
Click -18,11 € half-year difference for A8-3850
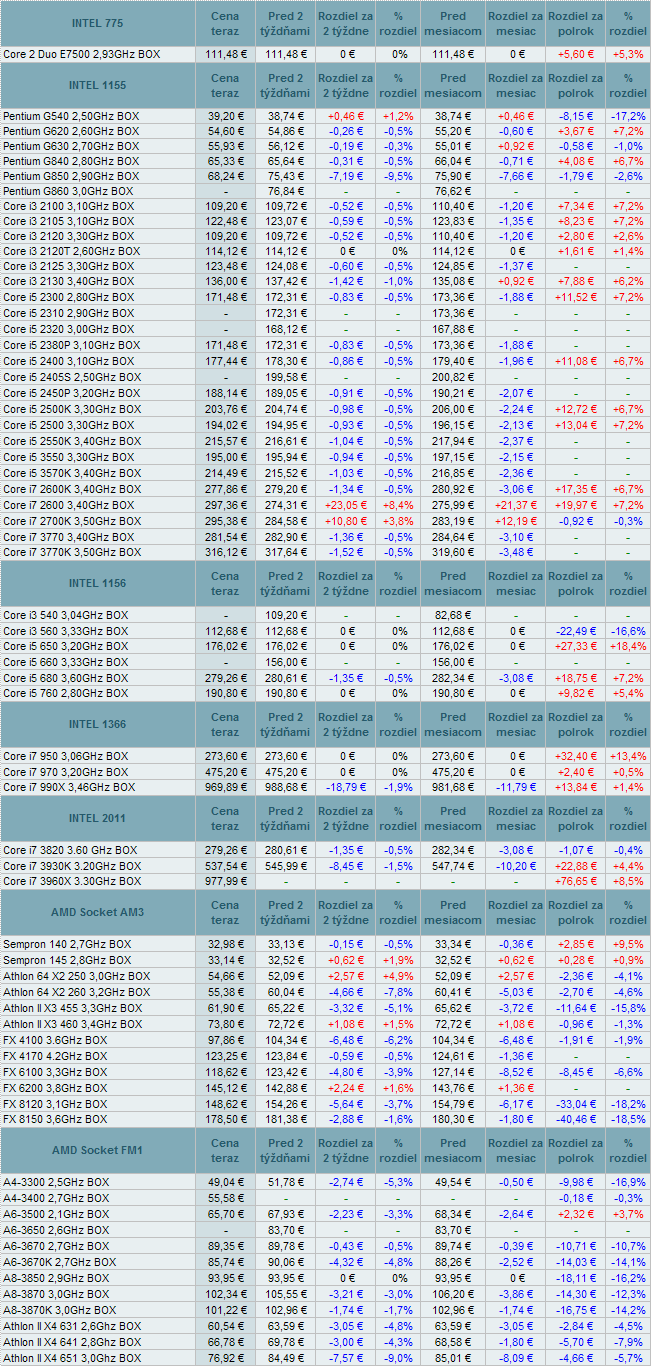[576, 1278]
